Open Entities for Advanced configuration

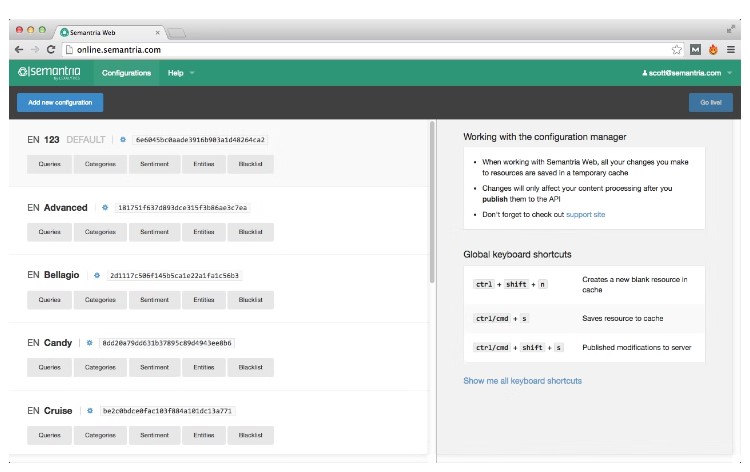(204, 232)
